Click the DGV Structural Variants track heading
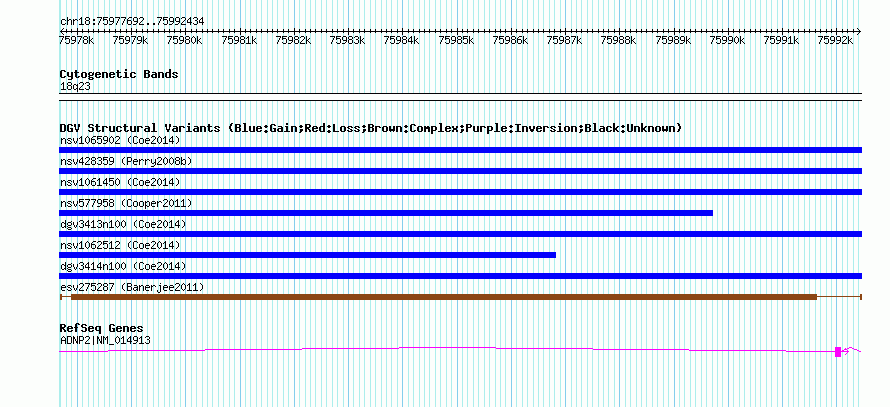This screenshot has height=407, width=890. [x=371, y=128]
